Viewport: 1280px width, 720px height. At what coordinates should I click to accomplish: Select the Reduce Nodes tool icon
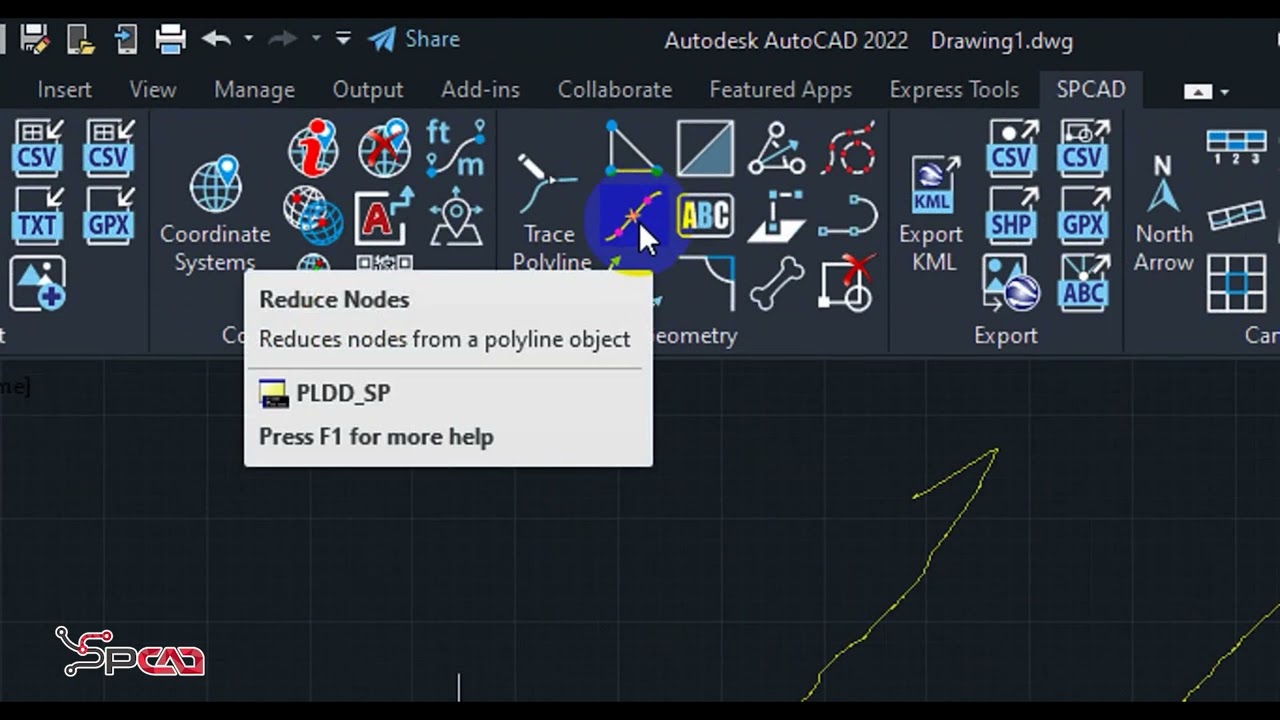pos(633,216)
